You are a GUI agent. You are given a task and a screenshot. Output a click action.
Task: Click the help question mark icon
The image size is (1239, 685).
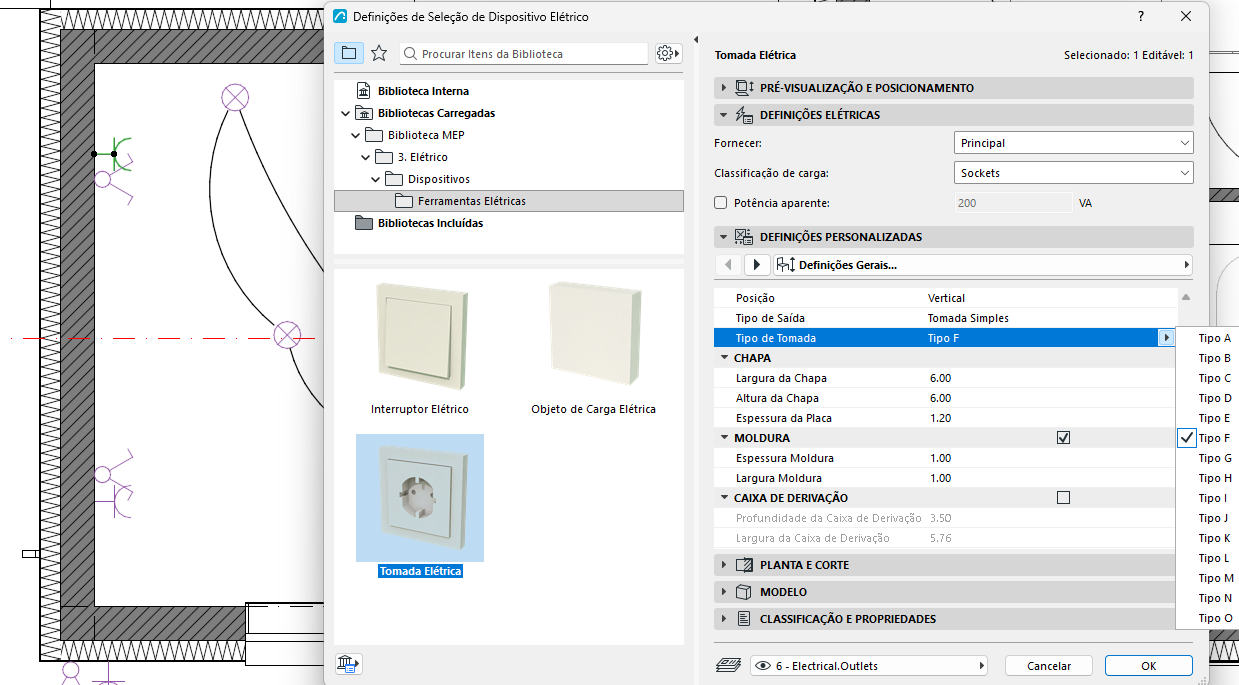[x=1141, y=17]
